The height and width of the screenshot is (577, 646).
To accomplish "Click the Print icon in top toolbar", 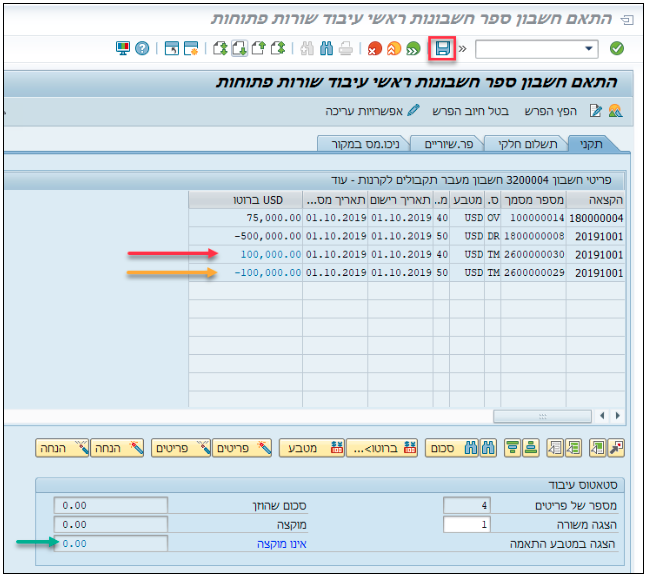I will tap(346, 49).
